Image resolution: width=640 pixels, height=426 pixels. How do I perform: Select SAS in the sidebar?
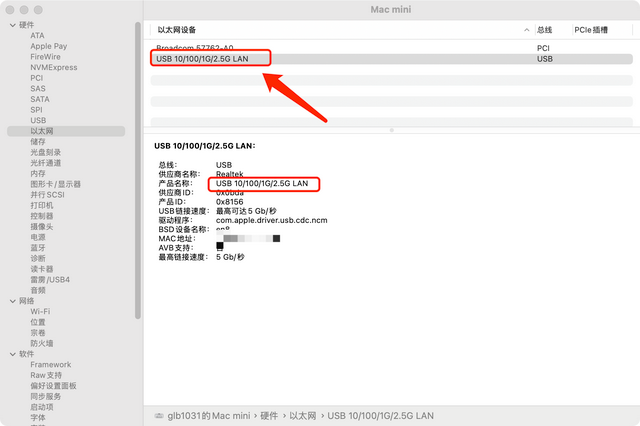coord(38,89)
